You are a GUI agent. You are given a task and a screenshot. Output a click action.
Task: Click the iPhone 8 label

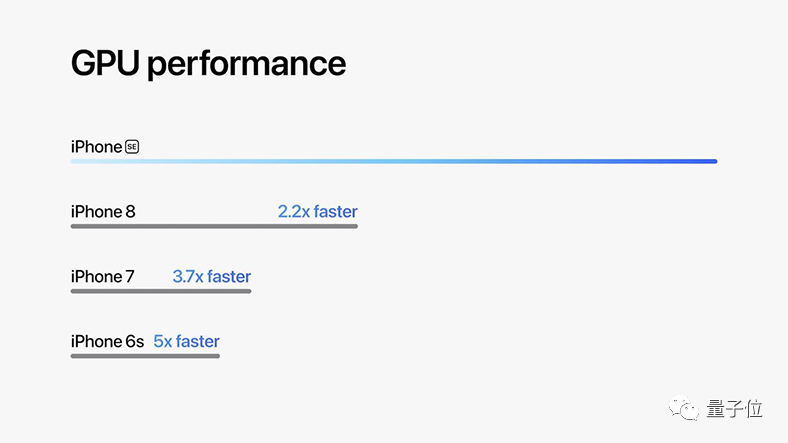(x=103, y=211)
